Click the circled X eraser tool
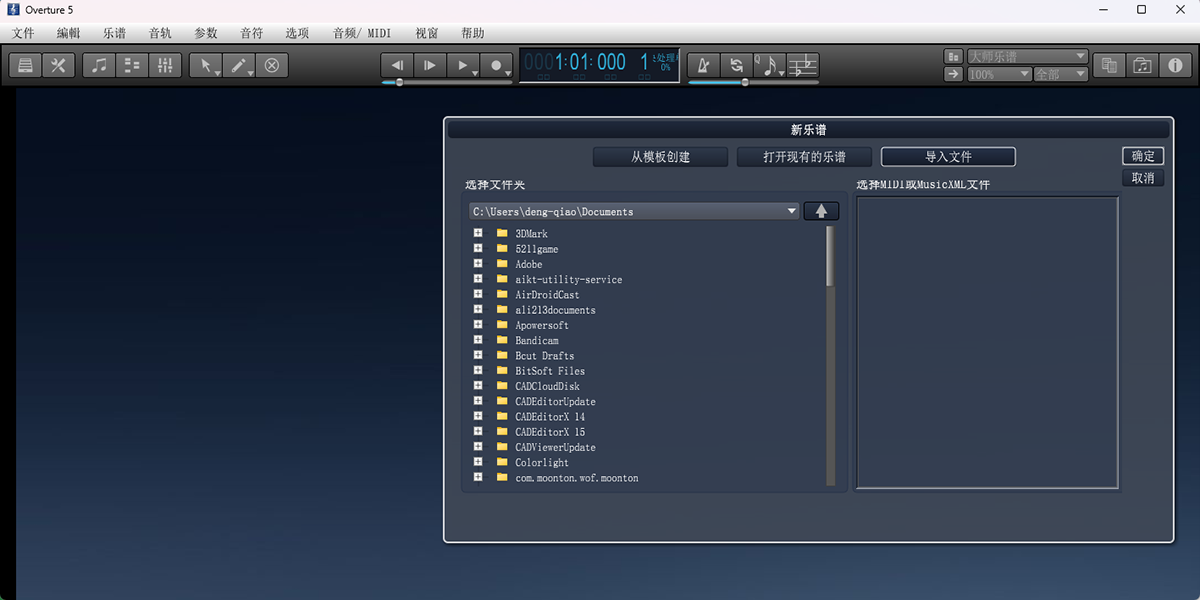 (272, 66)
